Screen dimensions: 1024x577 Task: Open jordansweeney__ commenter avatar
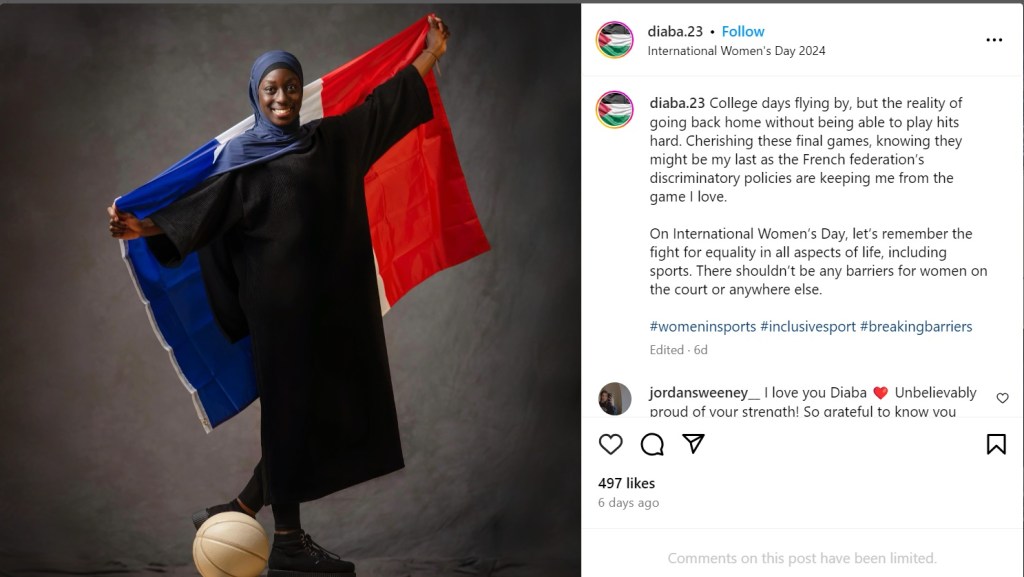[615, 399]
